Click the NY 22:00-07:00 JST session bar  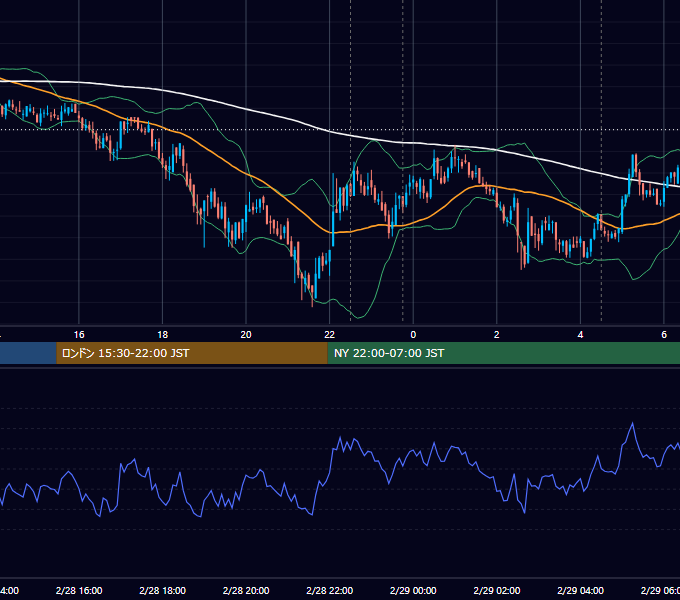(503, 353)
